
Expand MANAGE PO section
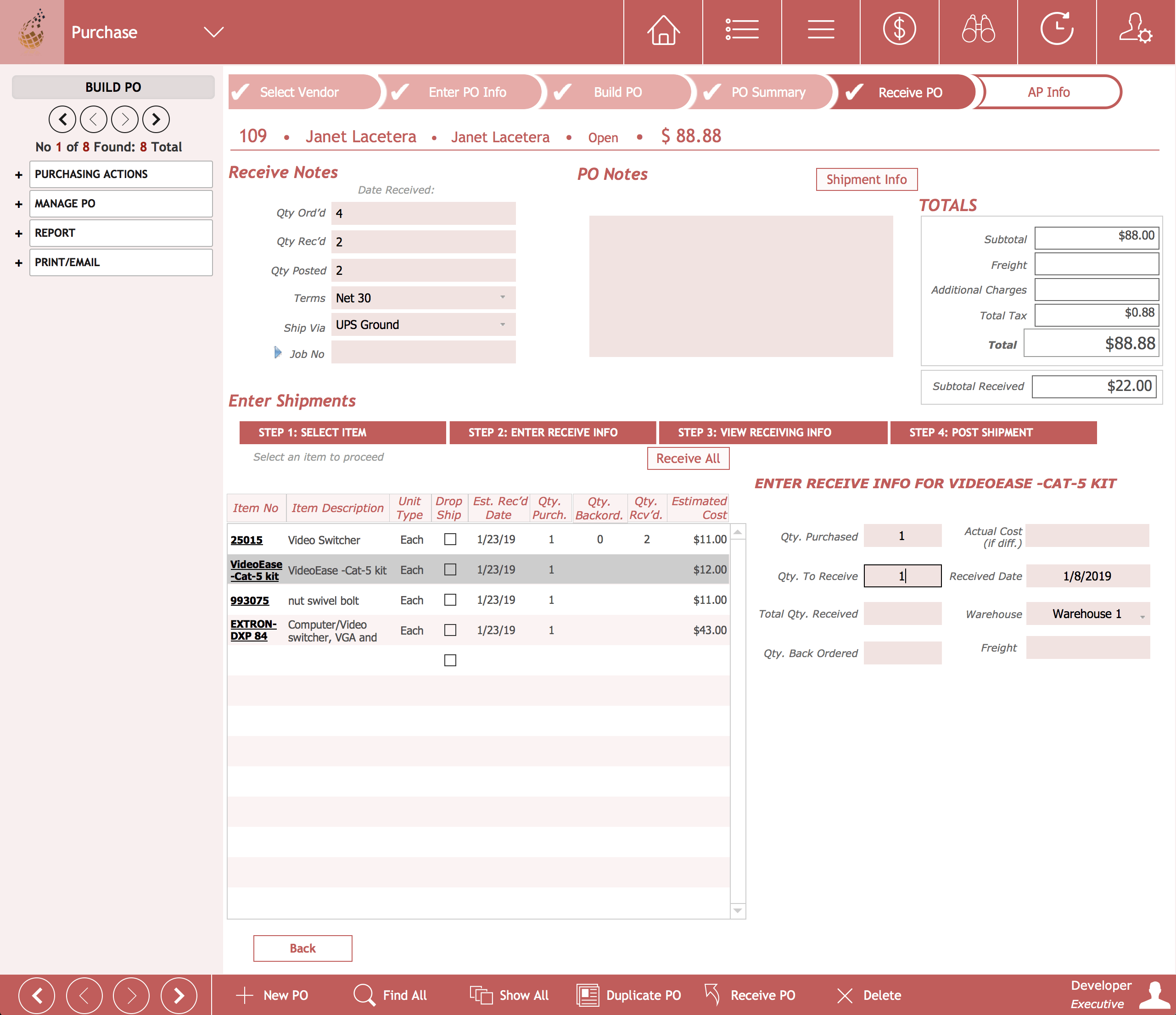coord(19,204)
